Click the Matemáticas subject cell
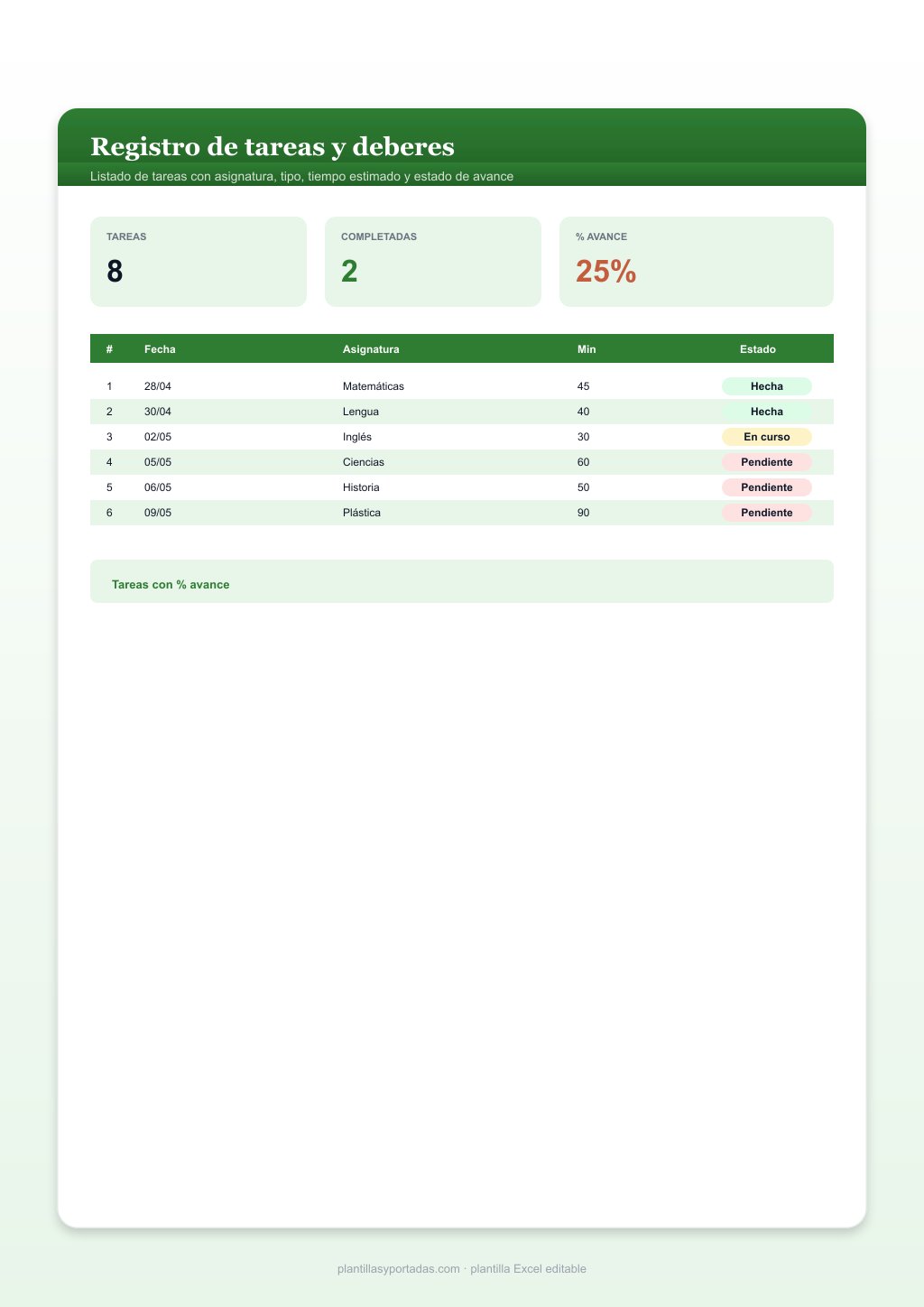The image size is (924, 1307). coord(374,386)
